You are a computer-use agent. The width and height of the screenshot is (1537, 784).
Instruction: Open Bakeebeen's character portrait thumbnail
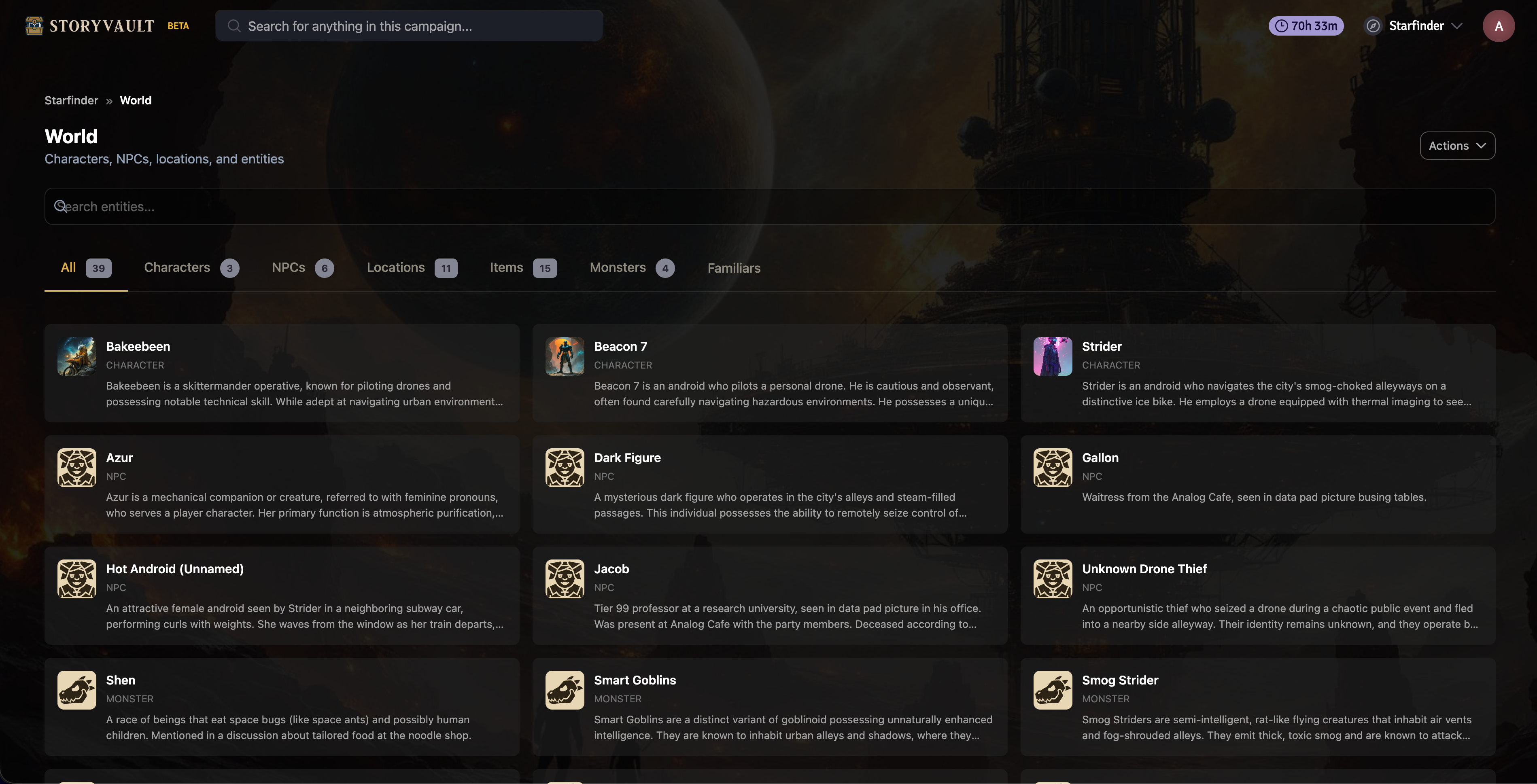point(76,356)
